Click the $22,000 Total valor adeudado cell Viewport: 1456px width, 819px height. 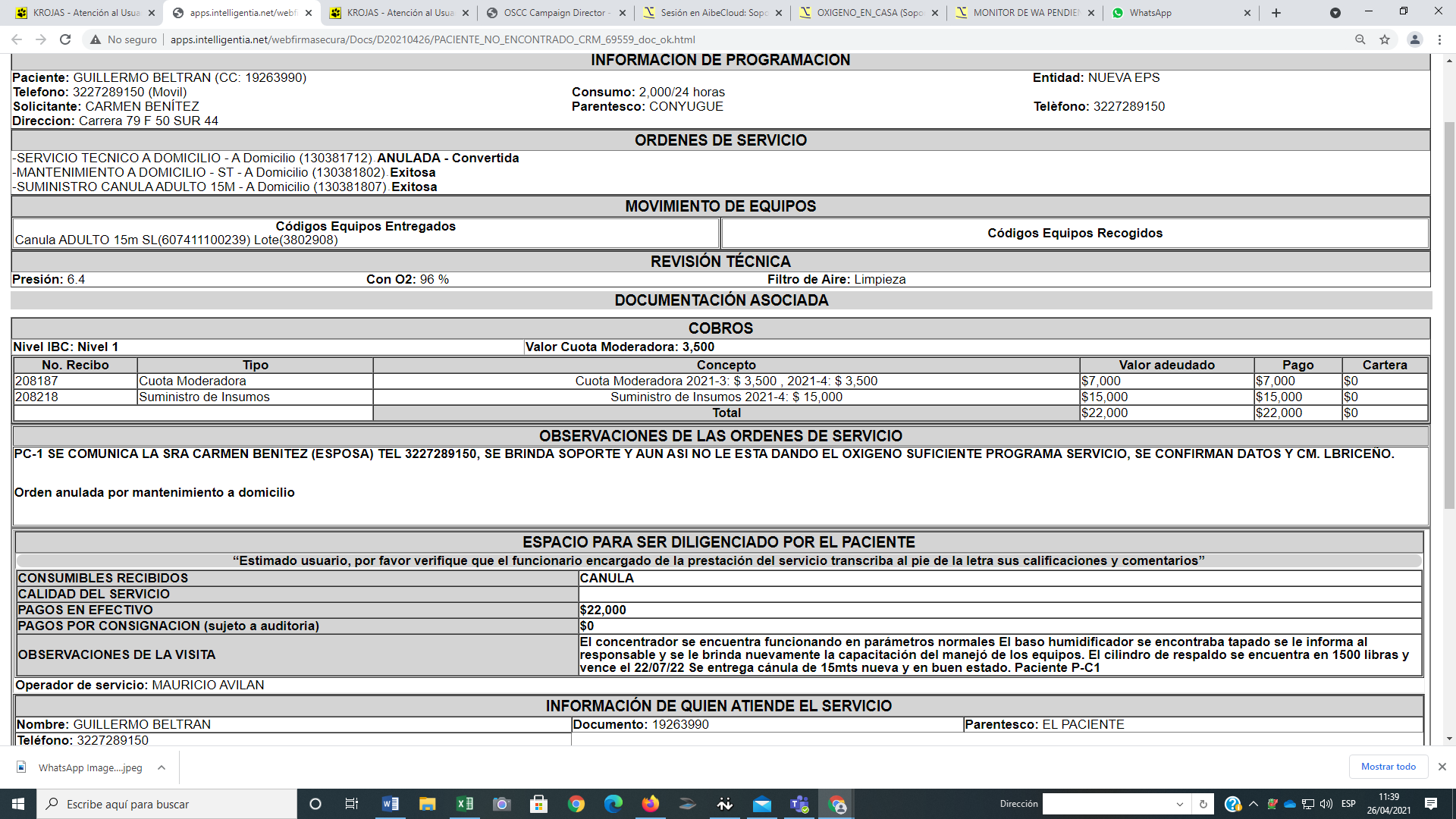coord(1166,413)
